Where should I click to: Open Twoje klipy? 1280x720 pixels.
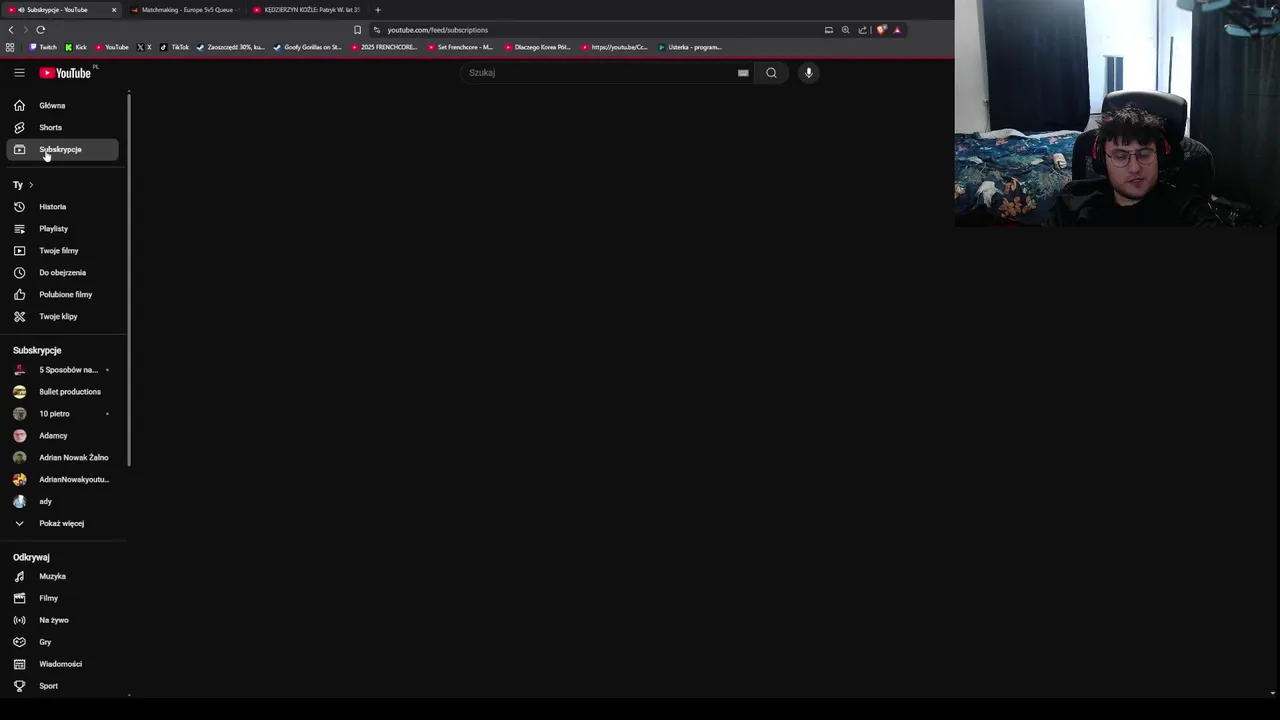pyautogui.click(x=62, y=317)
